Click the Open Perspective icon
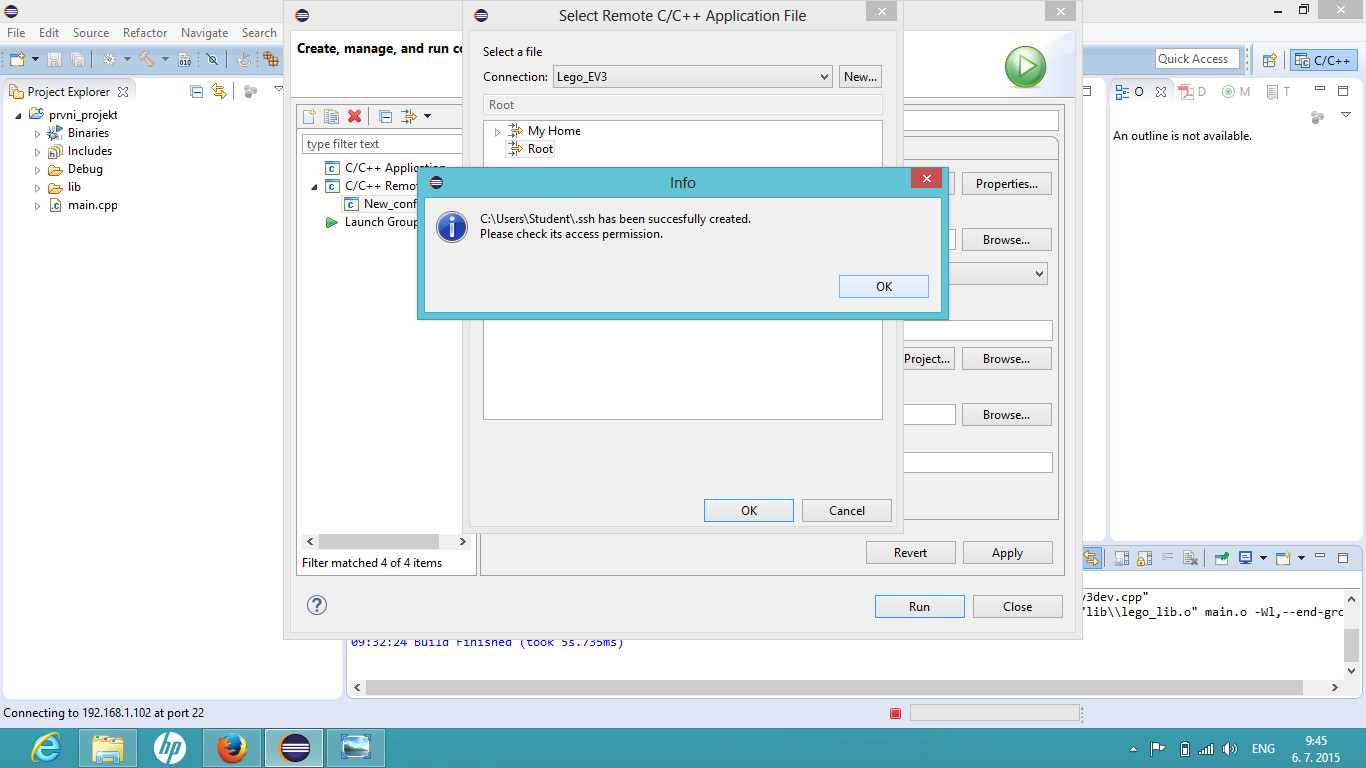This screenshot has width=1366, height=768. (x=1269, y=60)
